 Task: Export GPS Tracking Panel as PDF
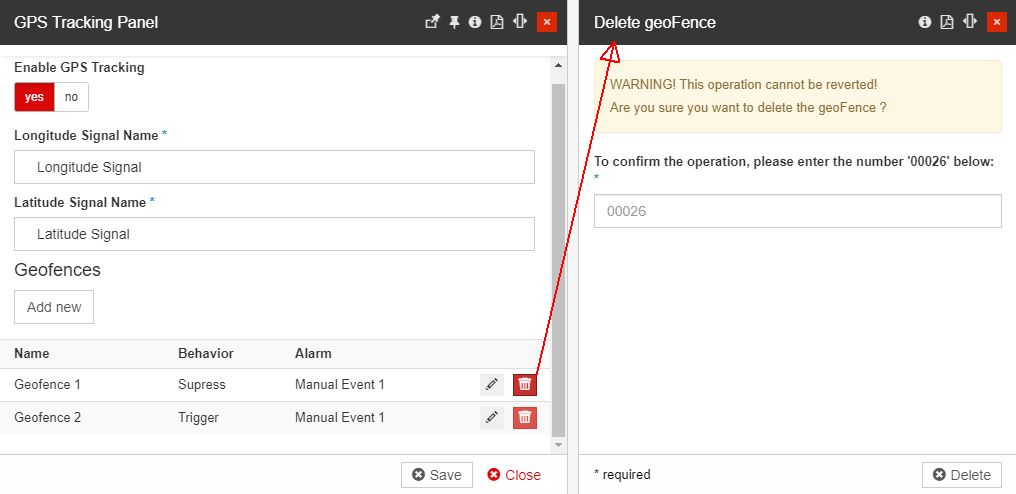497,22
